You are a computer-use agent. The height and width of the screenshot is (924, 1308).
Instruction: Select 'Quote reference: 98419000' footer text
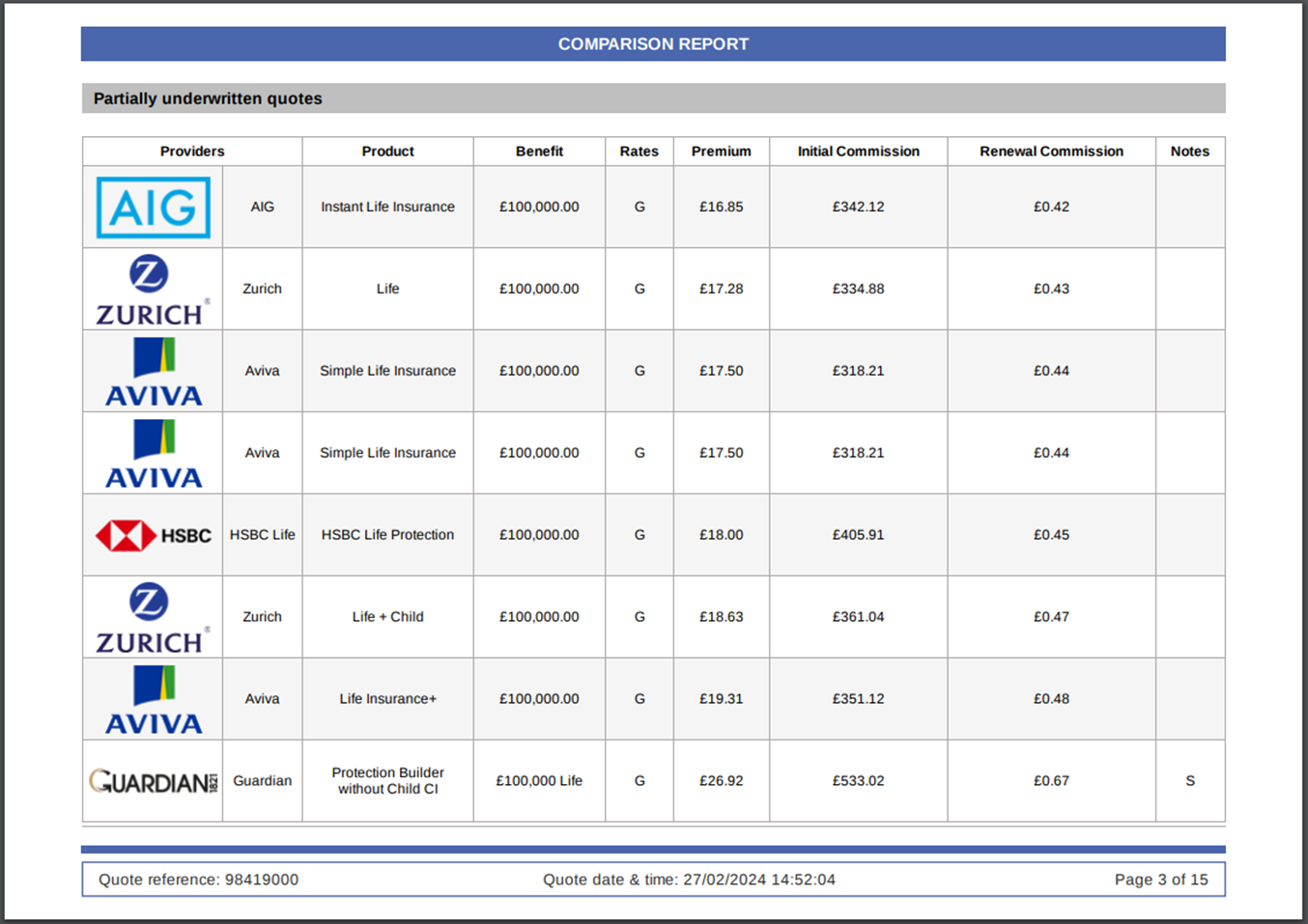pyautogui.click(x=199, y=880)
